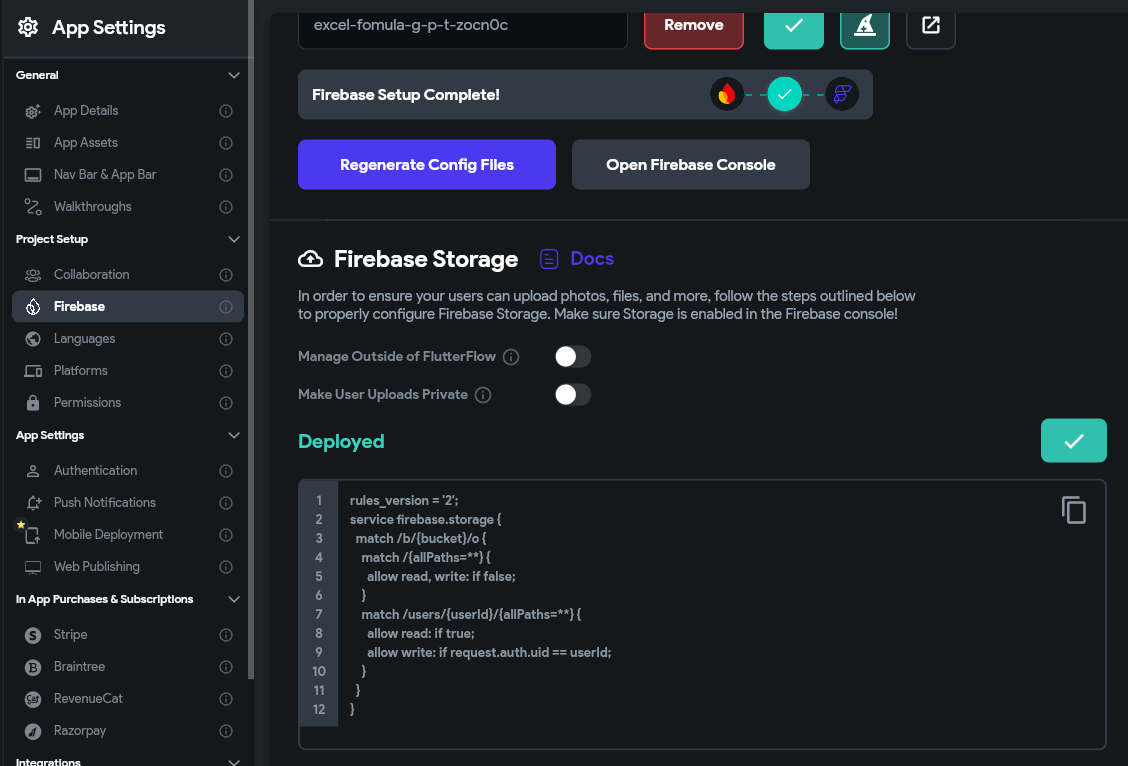Image resolution: width=1128 pixels, height=766 pixels.
Task: Open info icon next to RevenueCat
Action: click(226, 699)
